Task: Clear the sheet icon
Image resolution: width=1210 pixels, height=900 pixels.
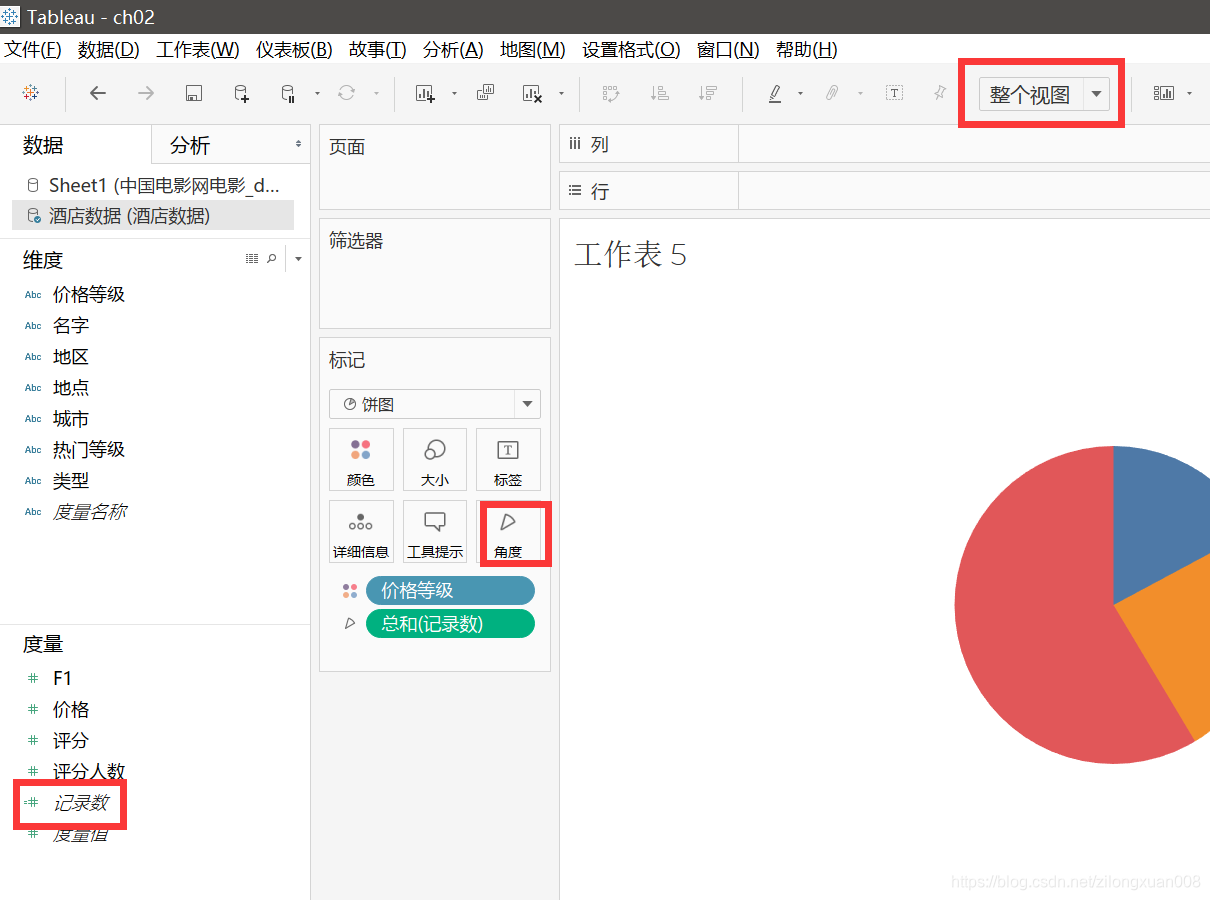Action: pos(532,94)
